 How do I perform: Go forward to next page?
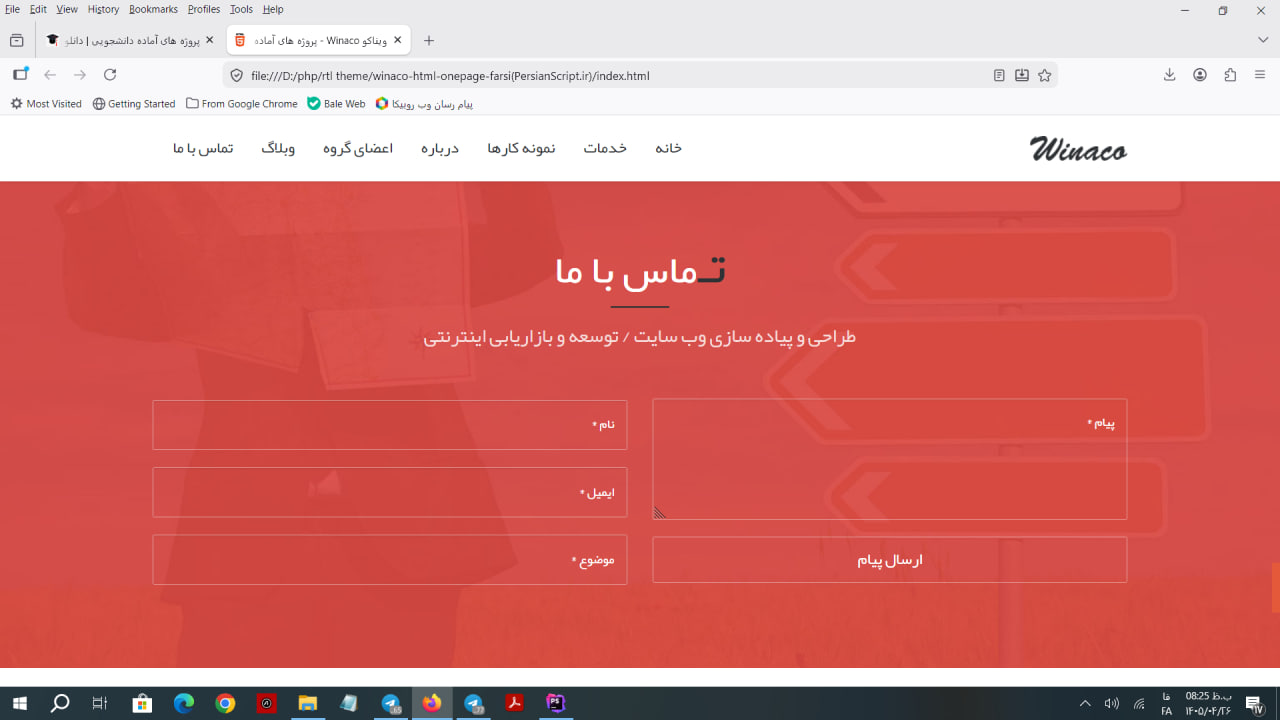(x=80, y=75)
